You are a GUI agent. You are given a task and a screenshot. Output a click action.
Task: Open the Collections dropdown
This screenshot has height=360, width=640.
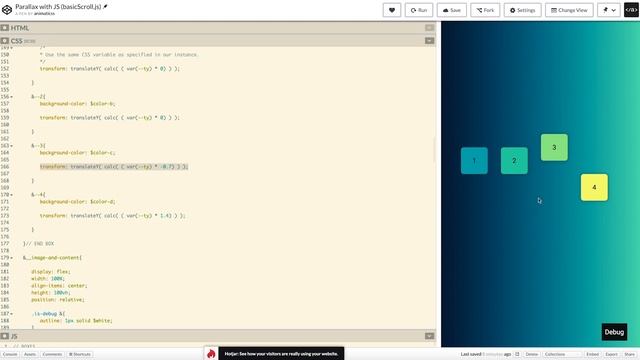point(562,354)
